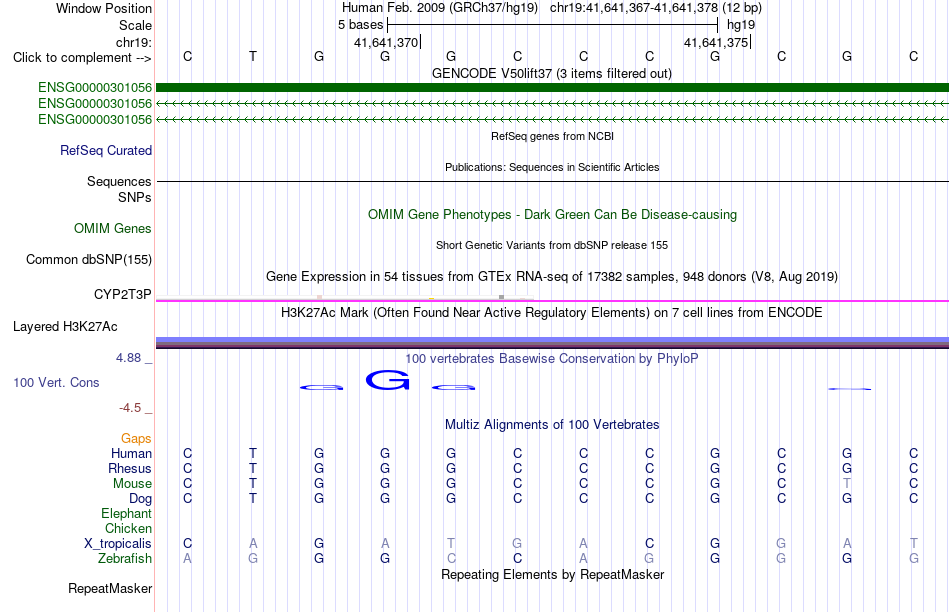Click the -4.5 conservation scale value
This screenshot has height=612, width=950.
pyautogui.click(x=130, y=408)
